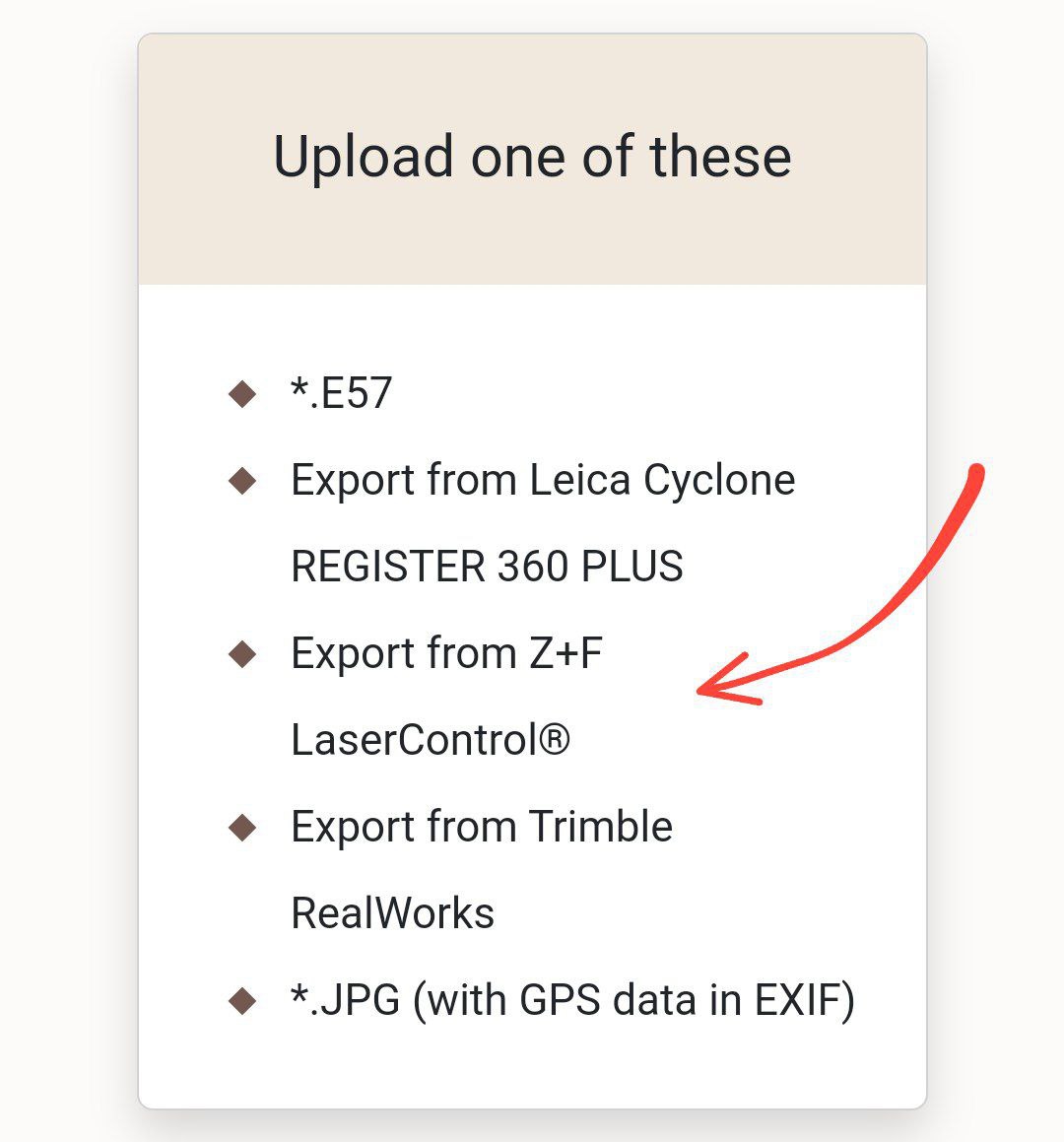Click the diamond bullet beside *.JPG
Image resolution: width=1064 pixels, height=1142 pixels.
point(242,1001)
